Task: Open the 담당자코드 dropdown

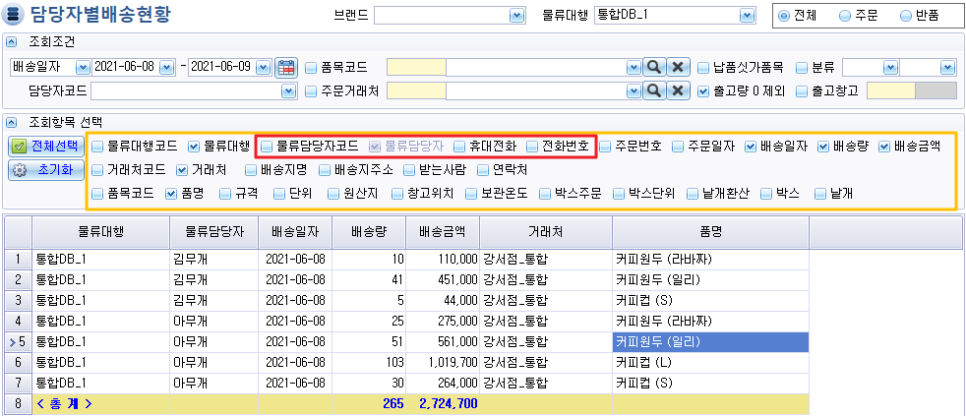Action: 288,91
